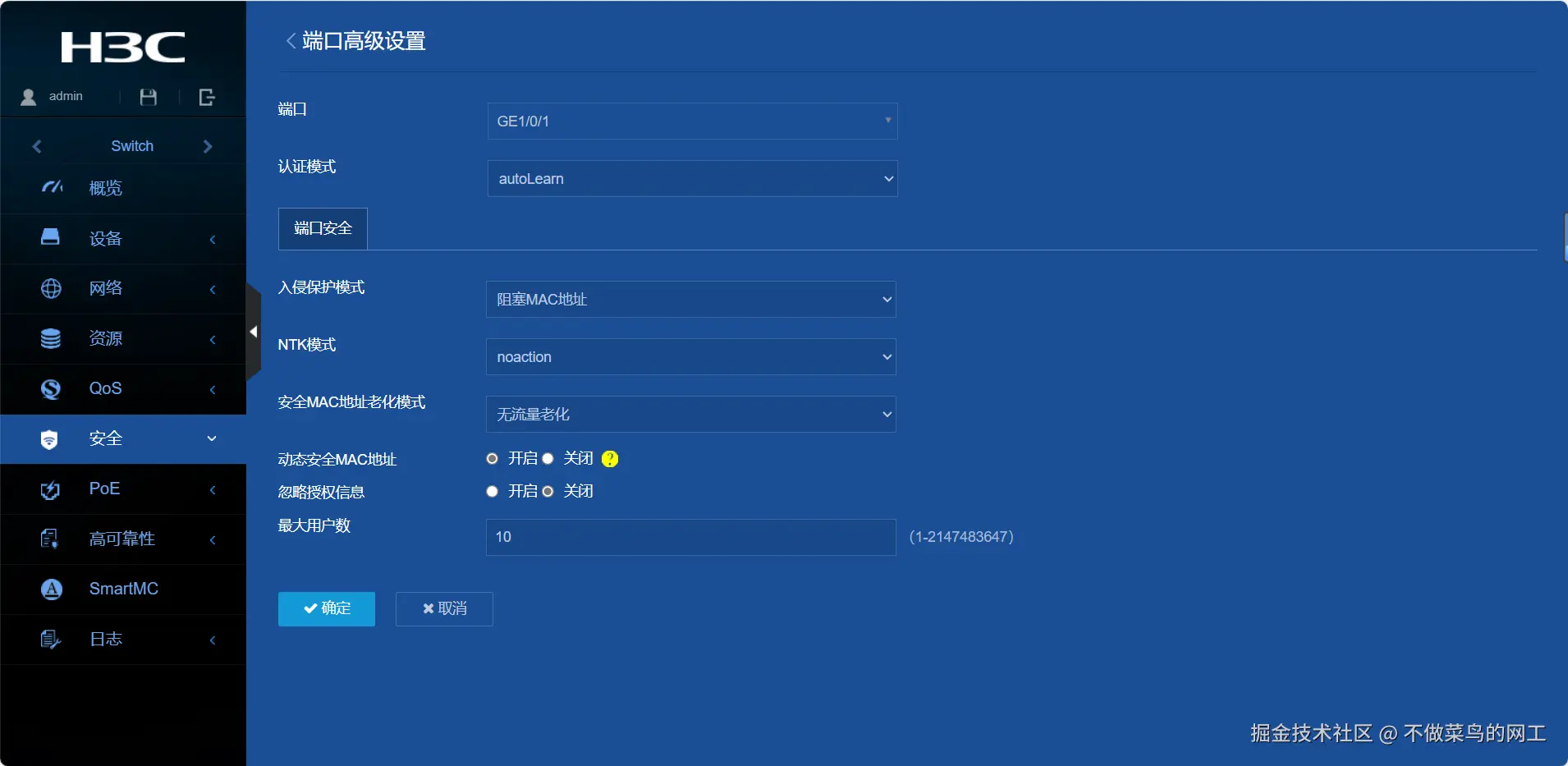Click the 取消 cancel button
This screenshot has width=1568, height=766.
[x=444, y=608]
